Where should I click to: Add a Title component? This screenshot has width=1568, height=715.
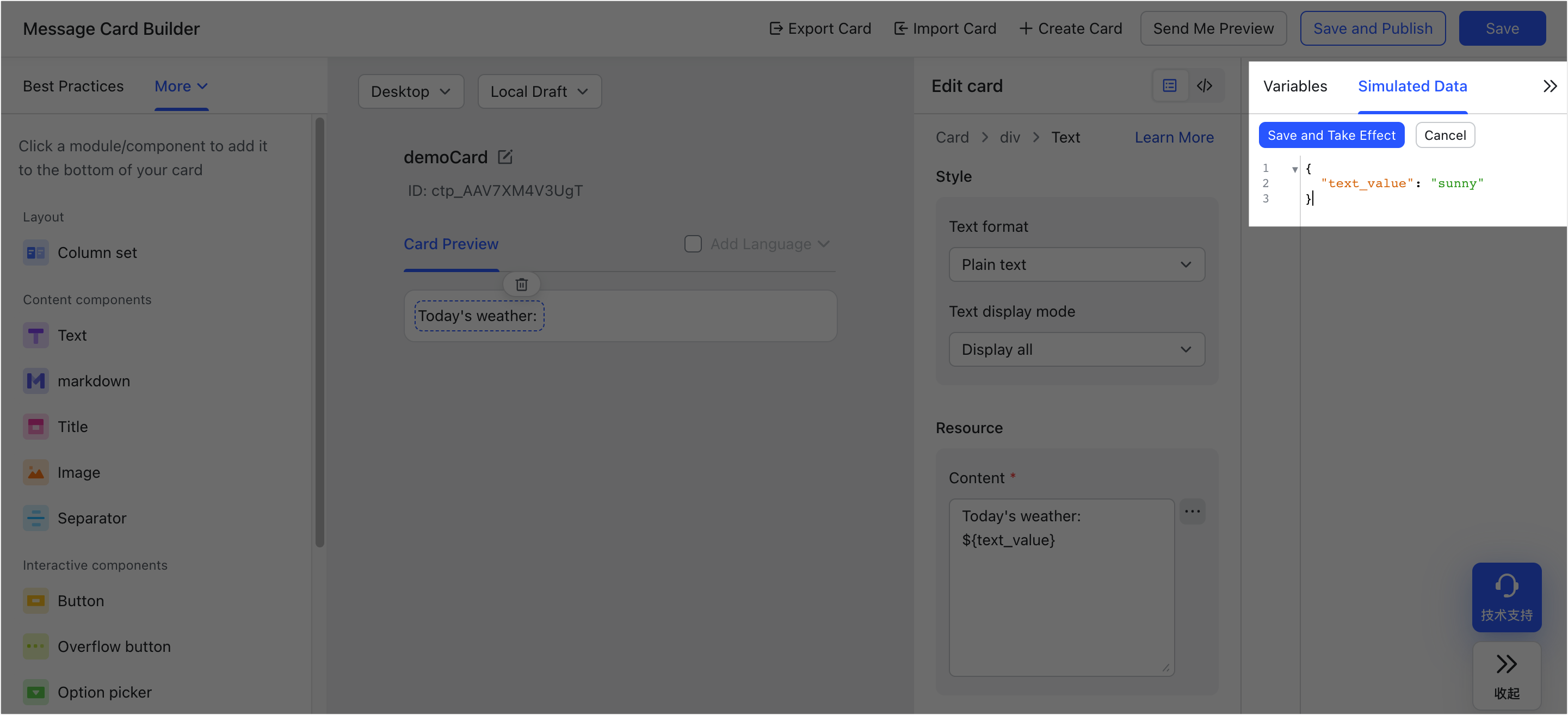tap(55, 427)
